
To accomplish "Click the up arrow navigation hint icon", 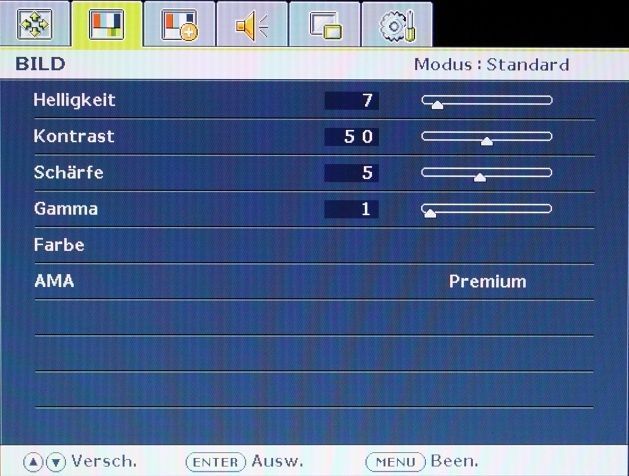I will pyautogui.click(x=33, y=462).
